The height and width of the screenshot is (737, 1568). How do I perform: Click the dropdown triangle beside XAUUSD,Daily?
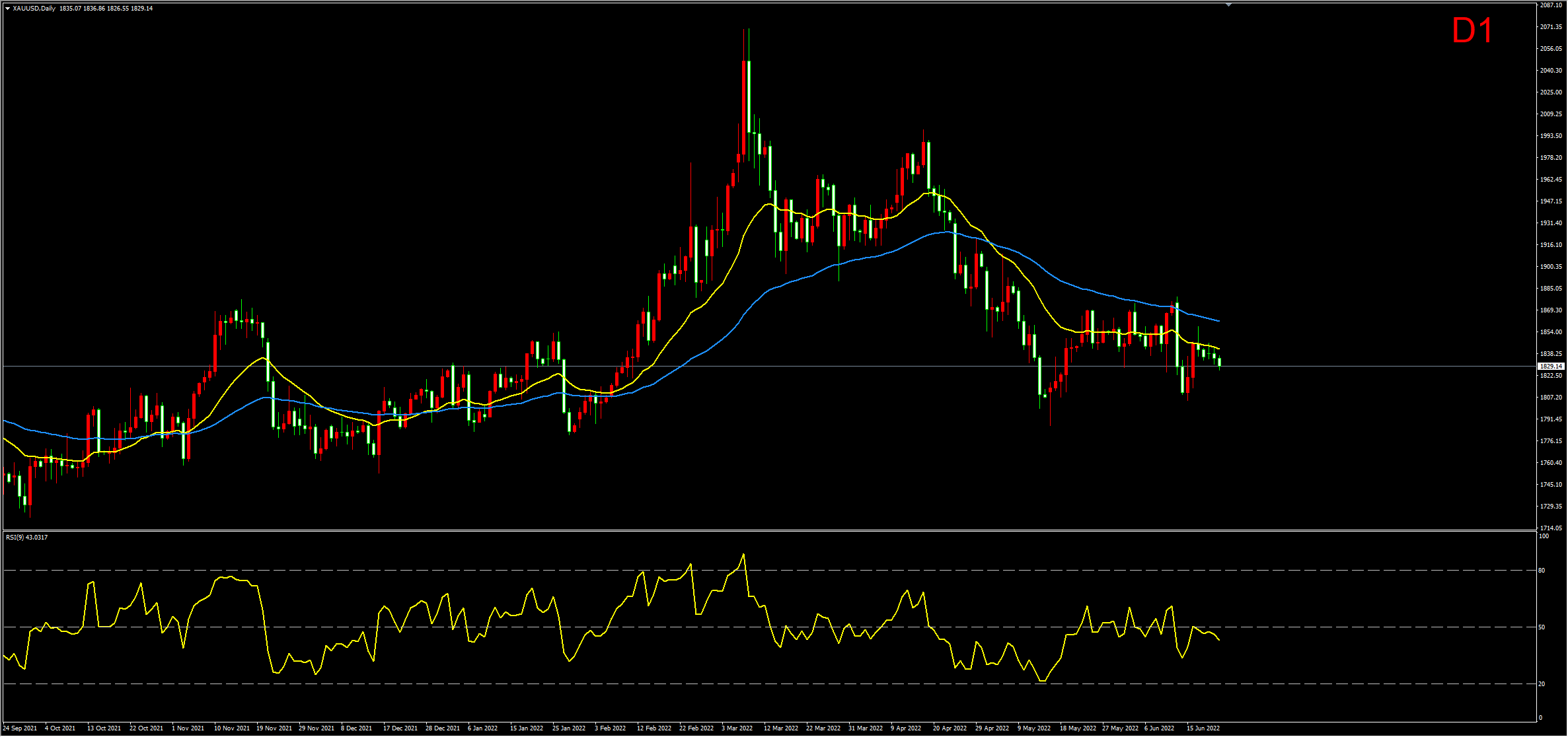click(x=7, y=9)
